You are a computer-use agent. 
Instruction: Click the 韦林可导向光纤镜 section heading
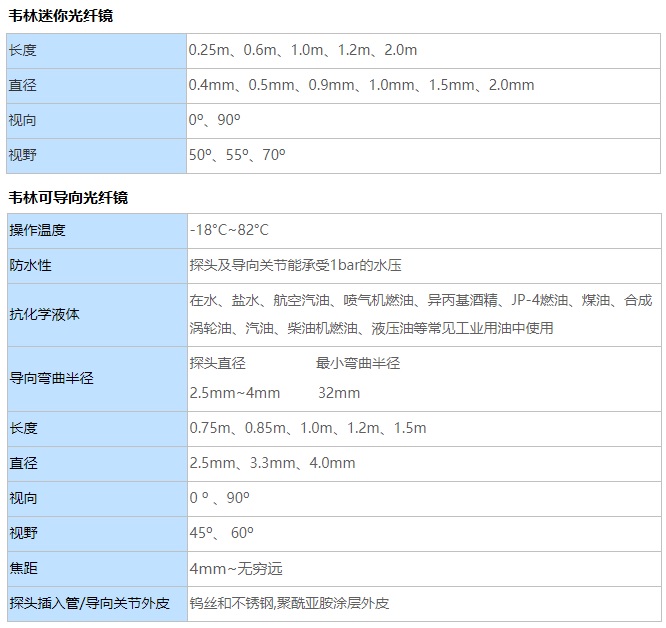click(x=68, y=197)
